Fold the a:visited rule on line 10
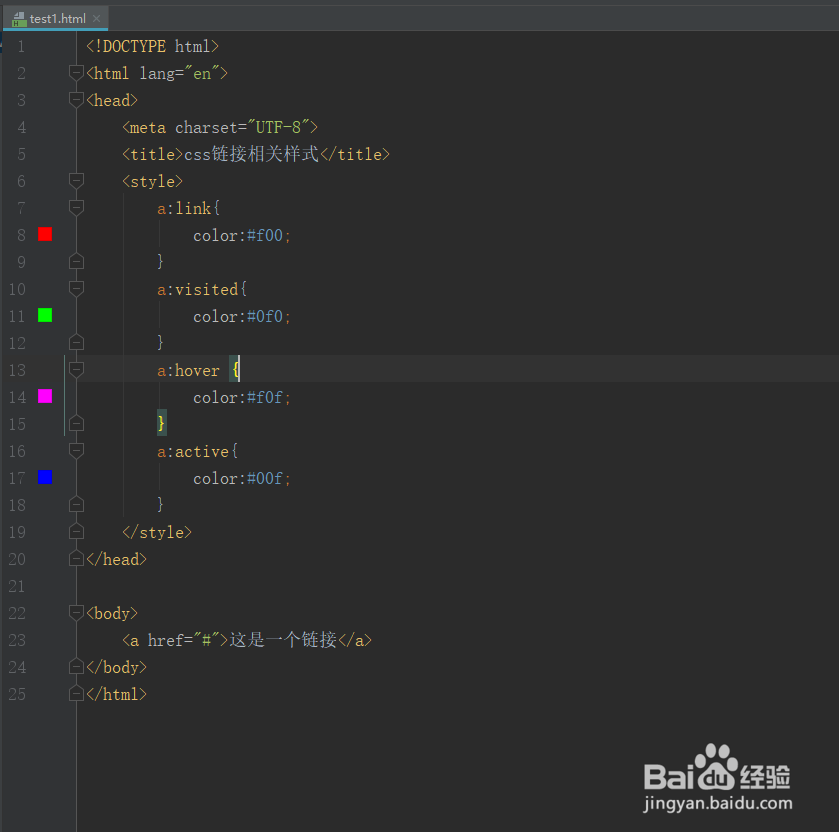Image resolution: width=839 pixels, height=832 pixels. click(x=77, y=289)
